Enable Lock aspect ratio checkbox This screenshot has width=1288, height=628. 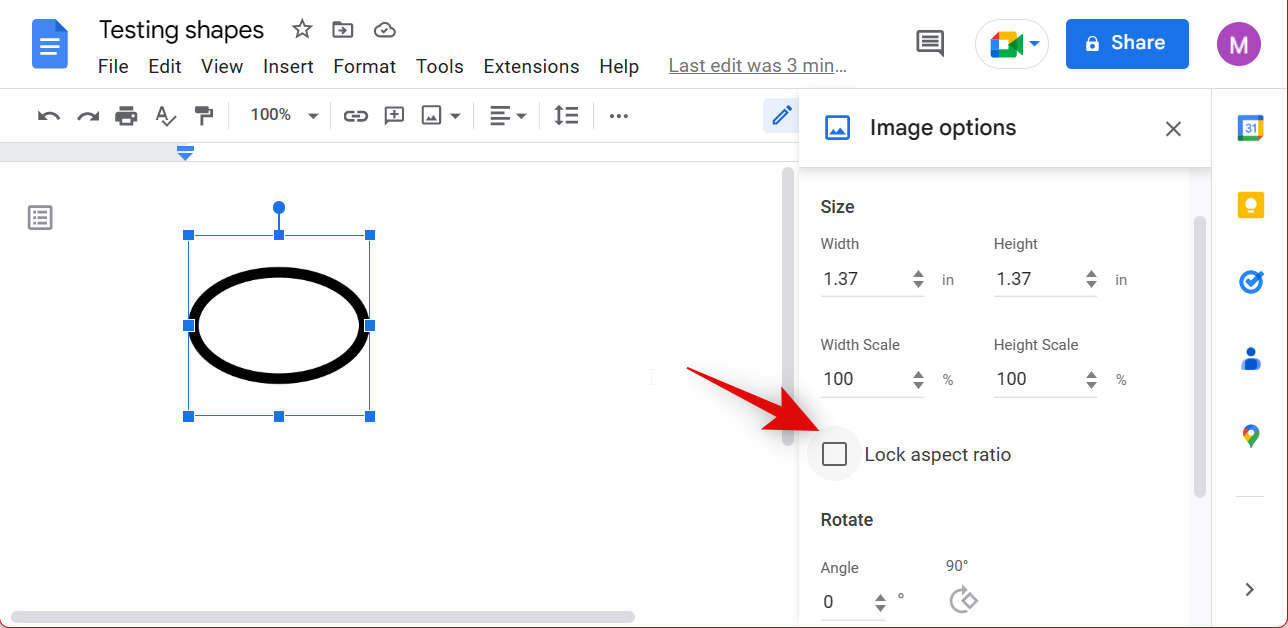coord(834,455)
